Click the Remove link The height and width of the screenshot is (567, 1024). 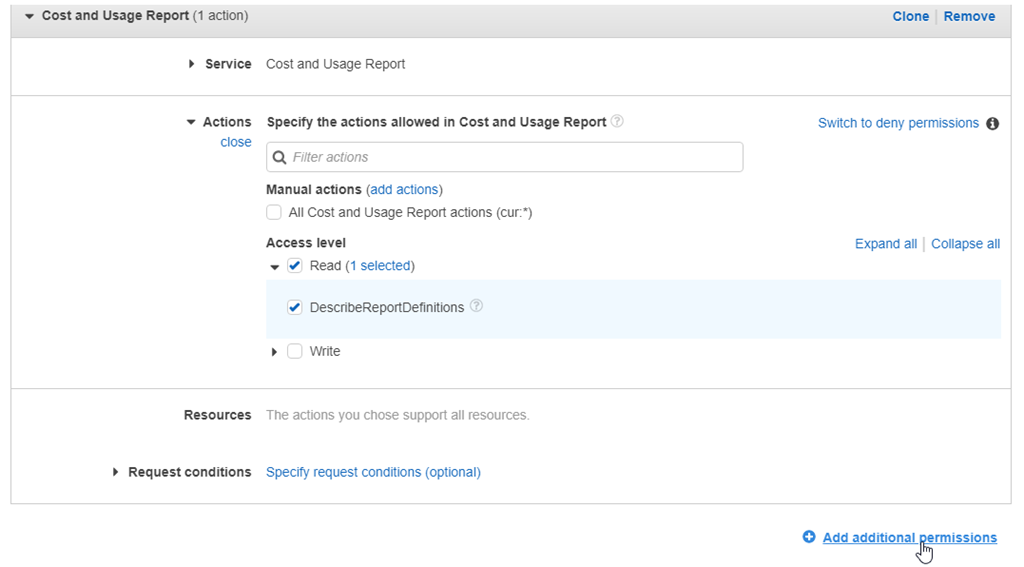[969, 17]
